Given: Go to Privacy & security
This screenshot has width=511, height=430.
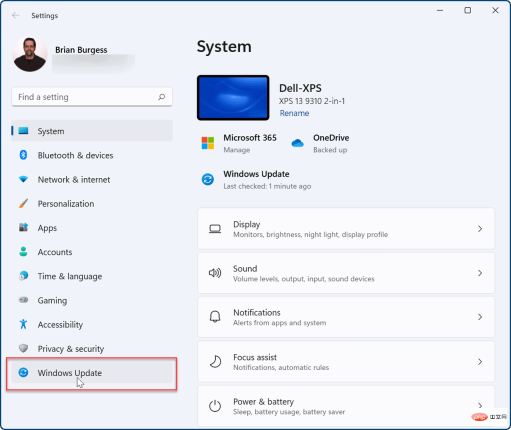Looking at the screenshot, I should (x=92, y=349).
